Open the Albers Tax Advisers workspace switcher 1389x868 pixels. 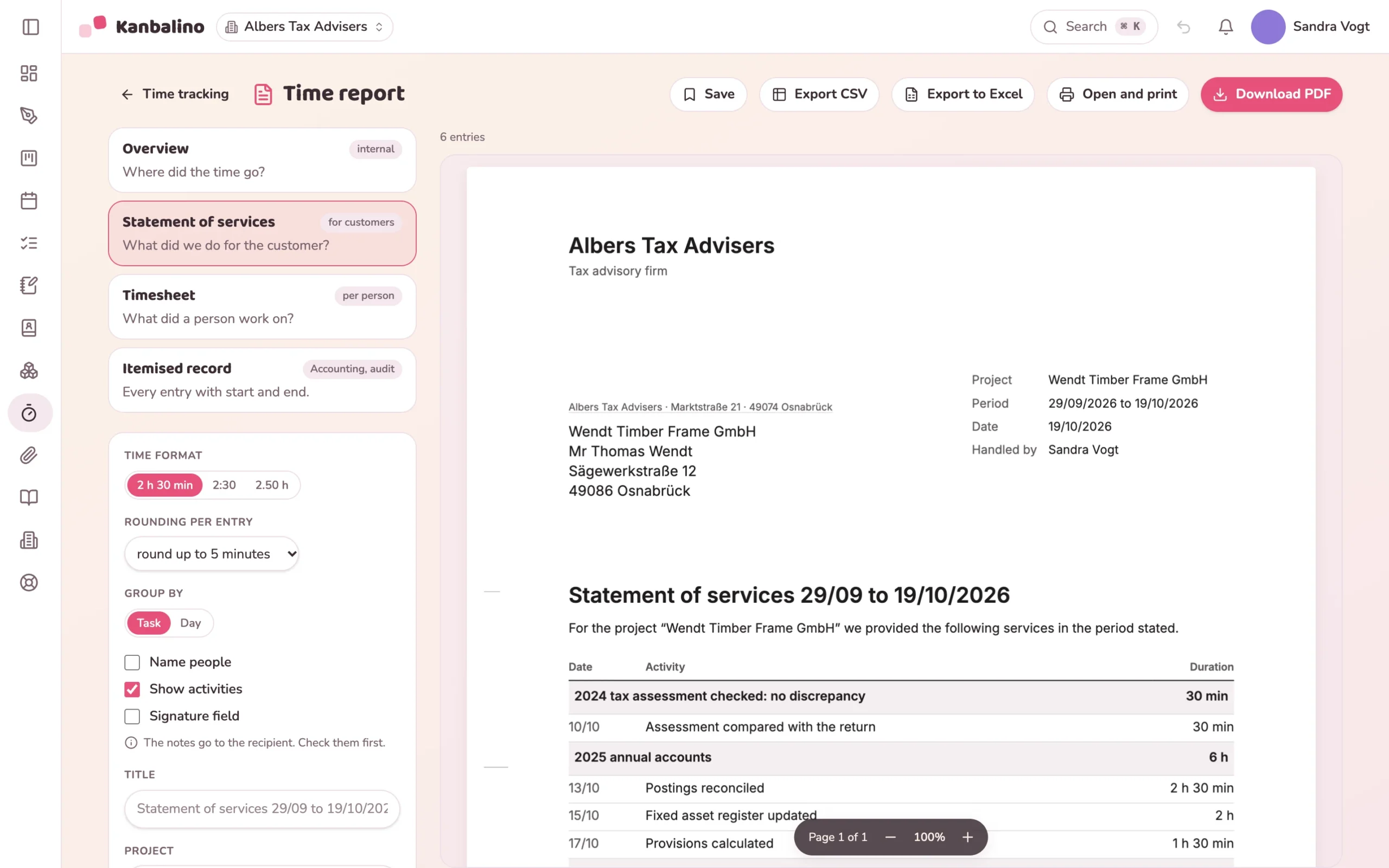304,27
